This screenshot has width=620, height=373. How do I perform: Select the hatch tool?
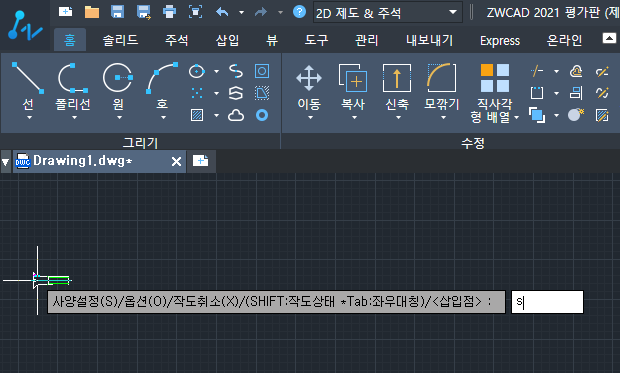[197, 115]
